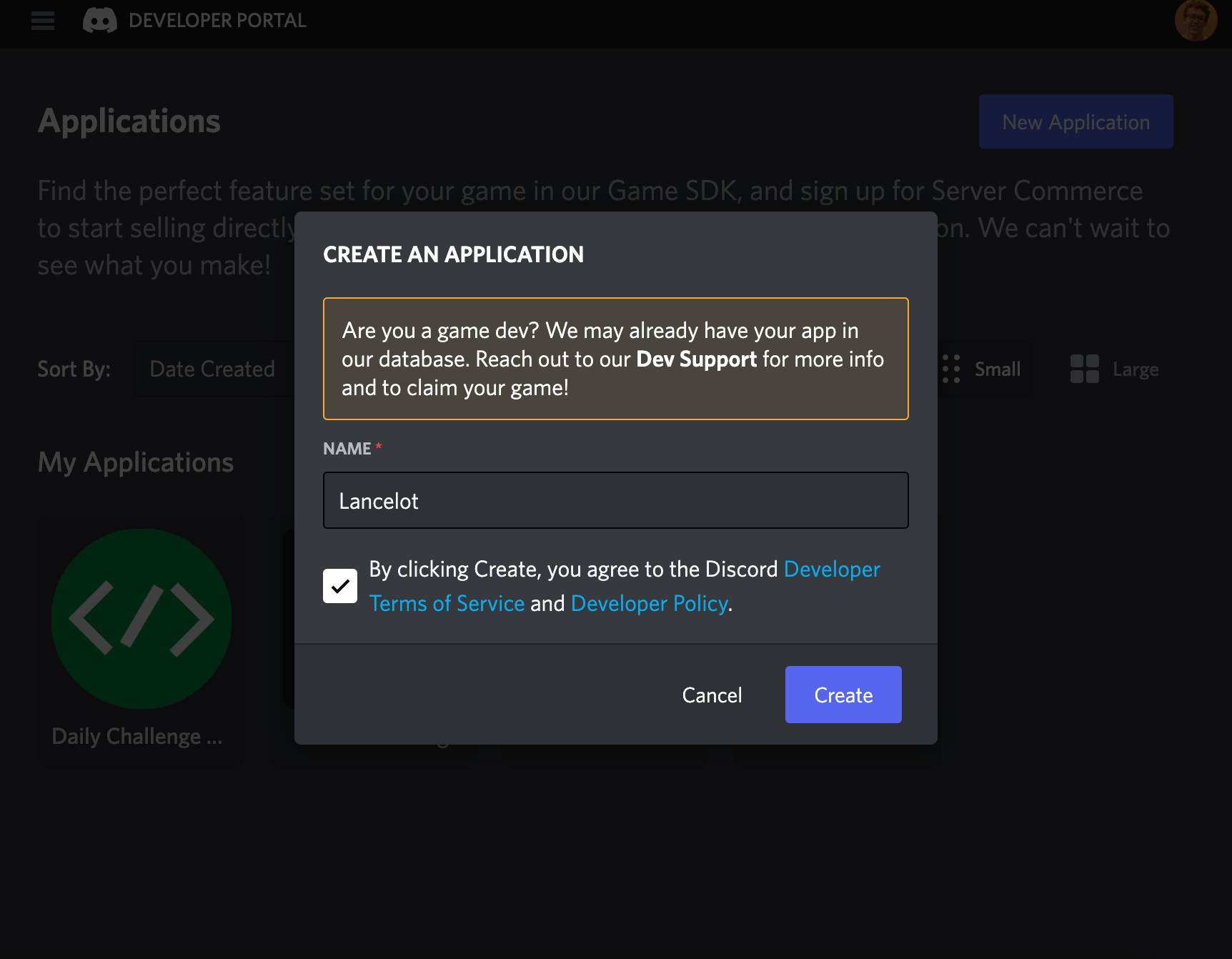
Task: Click the DEVELOPER PORTAL title text
Action: coord(217,21)
